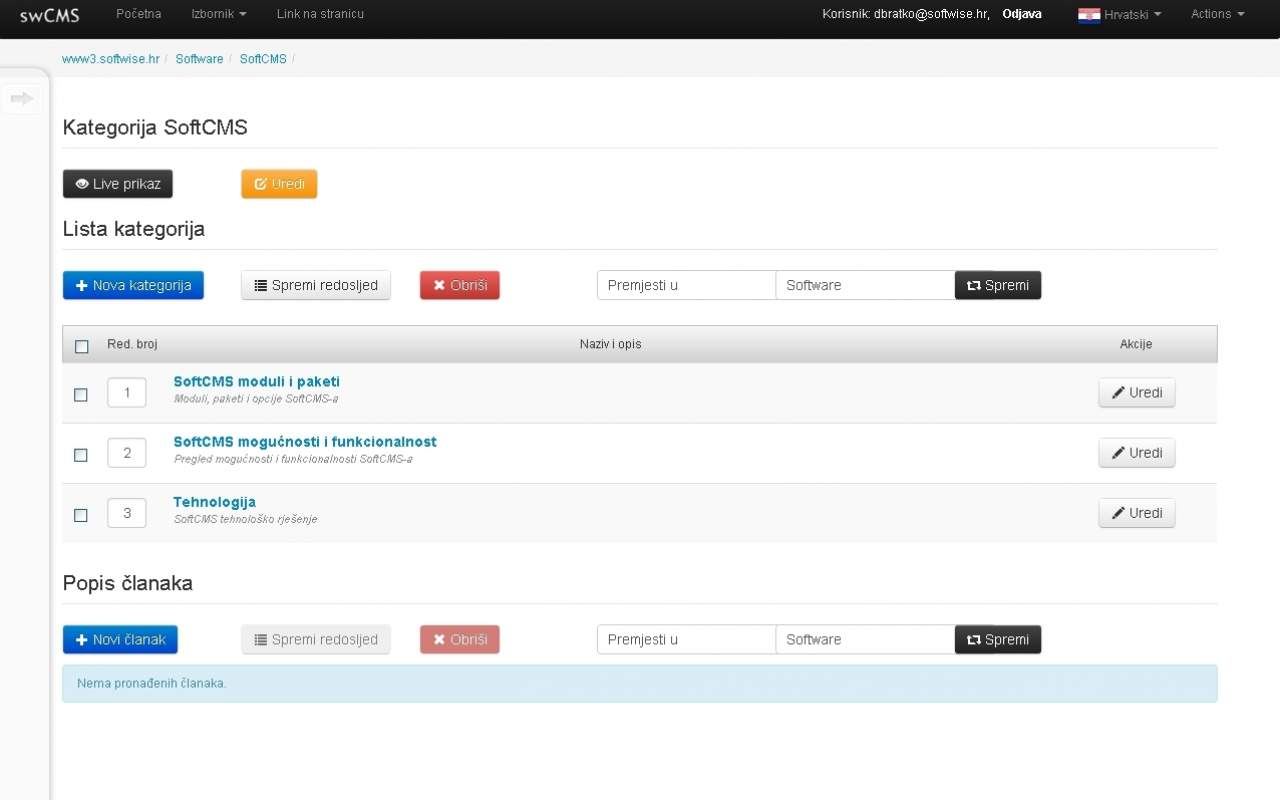Click the Croatian flag icon
This screenshot has height=800, width=1280.
(1089, 15)
